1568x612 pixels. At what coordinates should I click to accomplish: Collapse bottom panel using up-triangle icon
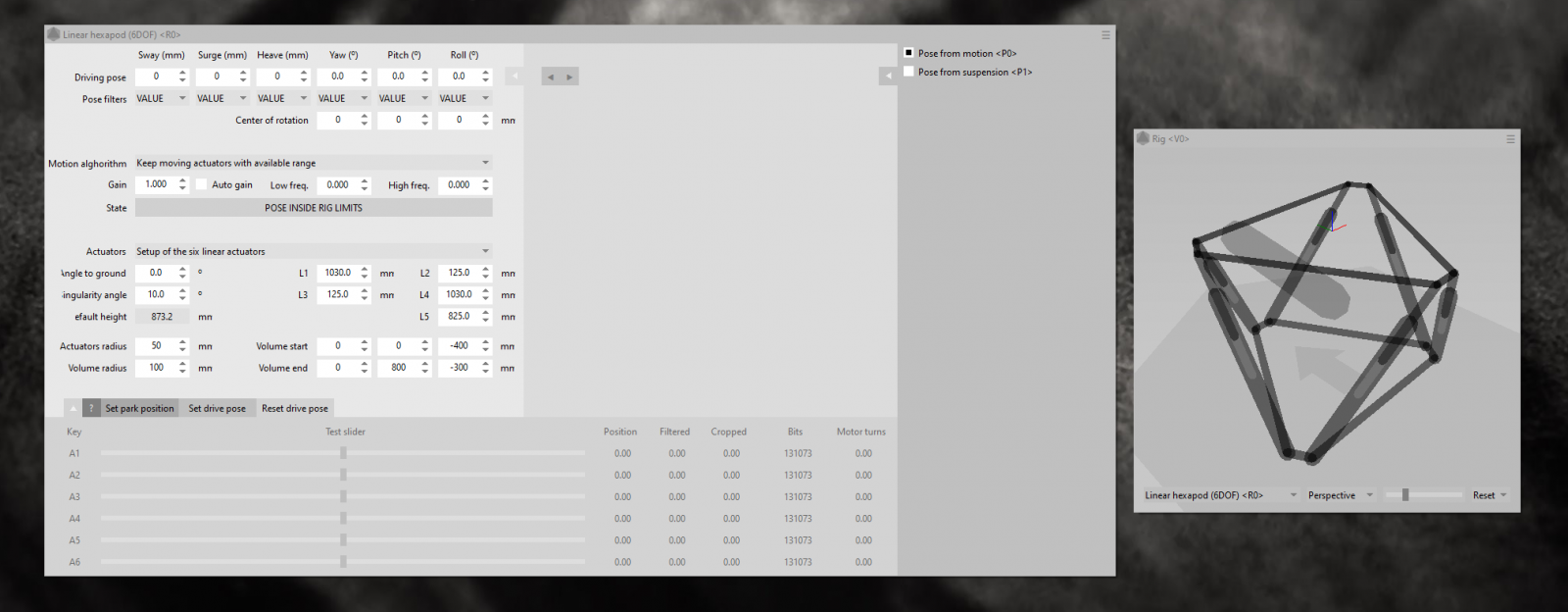73,408
